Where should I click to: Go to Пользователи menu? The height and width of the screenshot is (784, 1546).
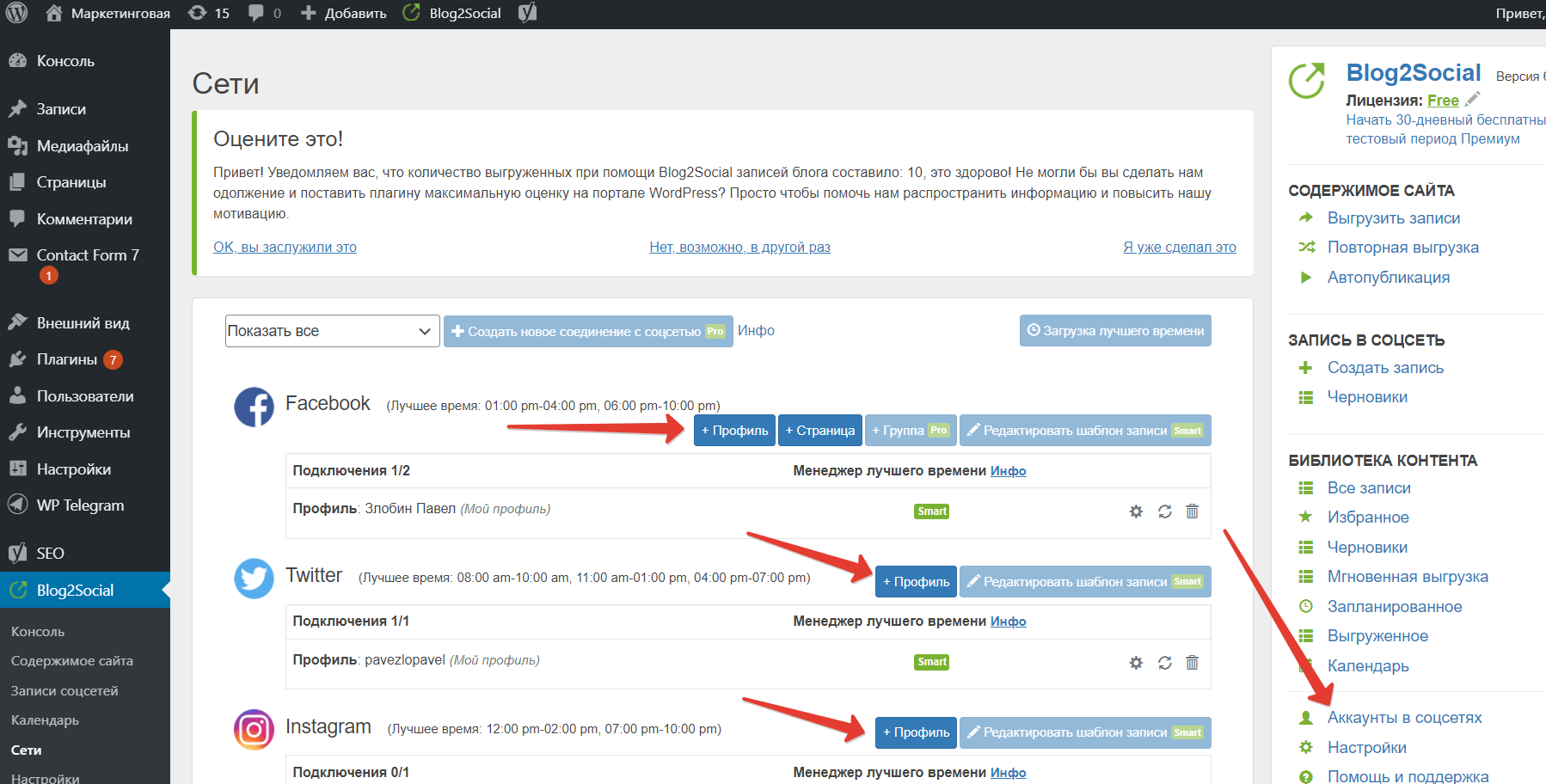(x=85, y=396)
